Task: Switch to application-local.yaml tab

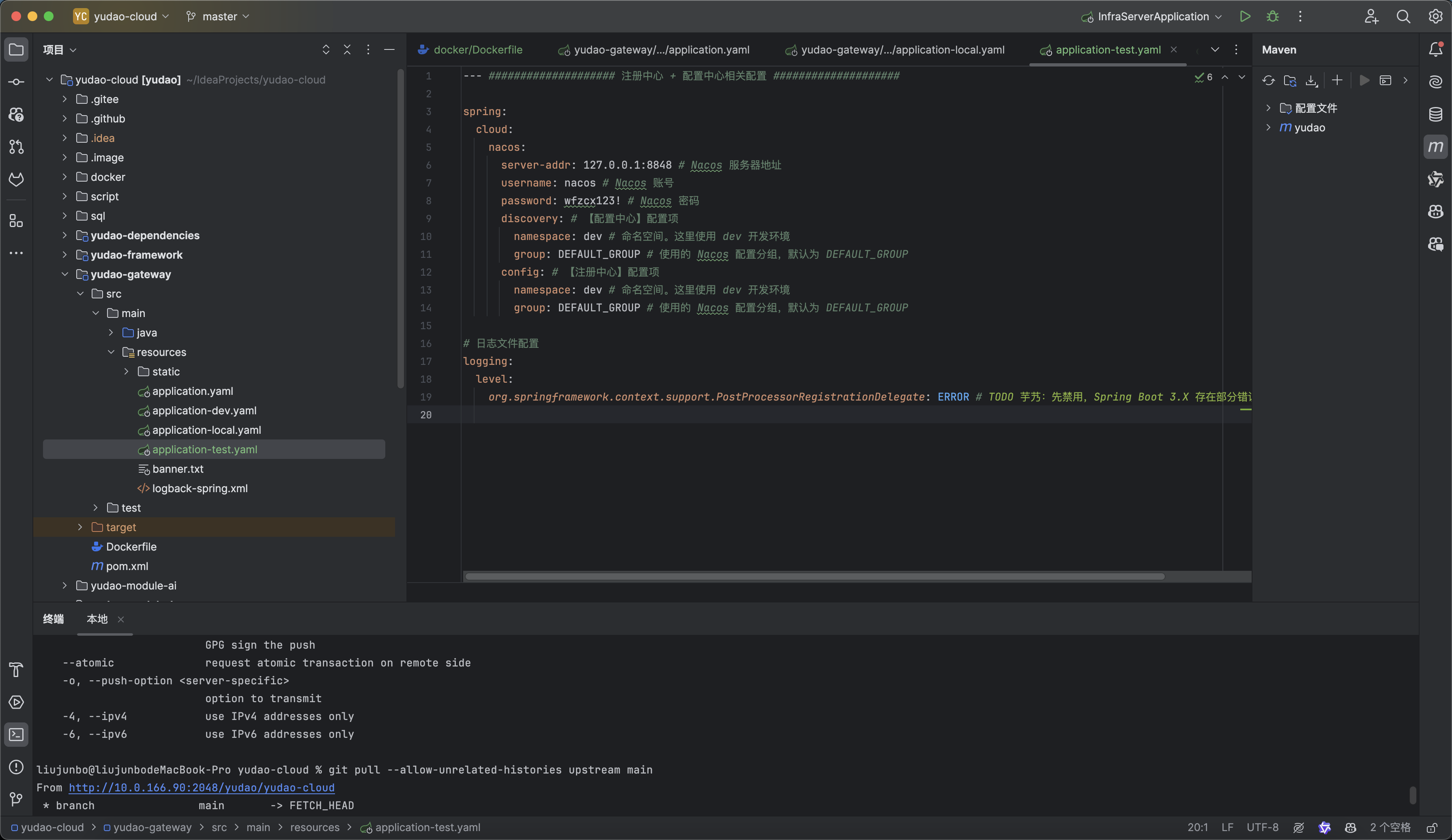Action: [x=895, y=50]
